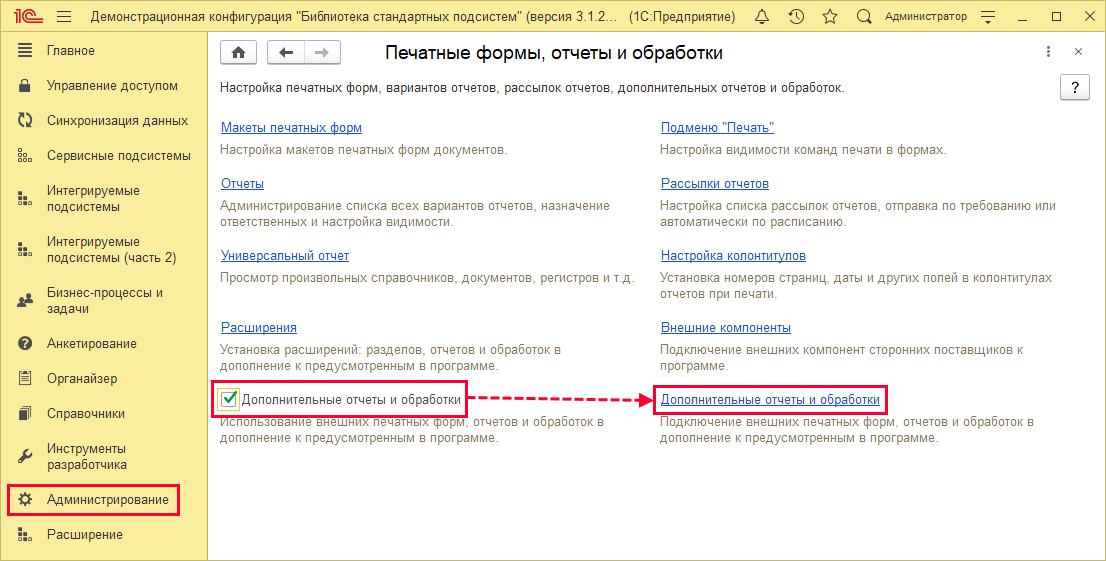Screen dimensions: 1106x561
Task: Click the question mark help button
Action: pyautogui.click(x=1074, y=87)
